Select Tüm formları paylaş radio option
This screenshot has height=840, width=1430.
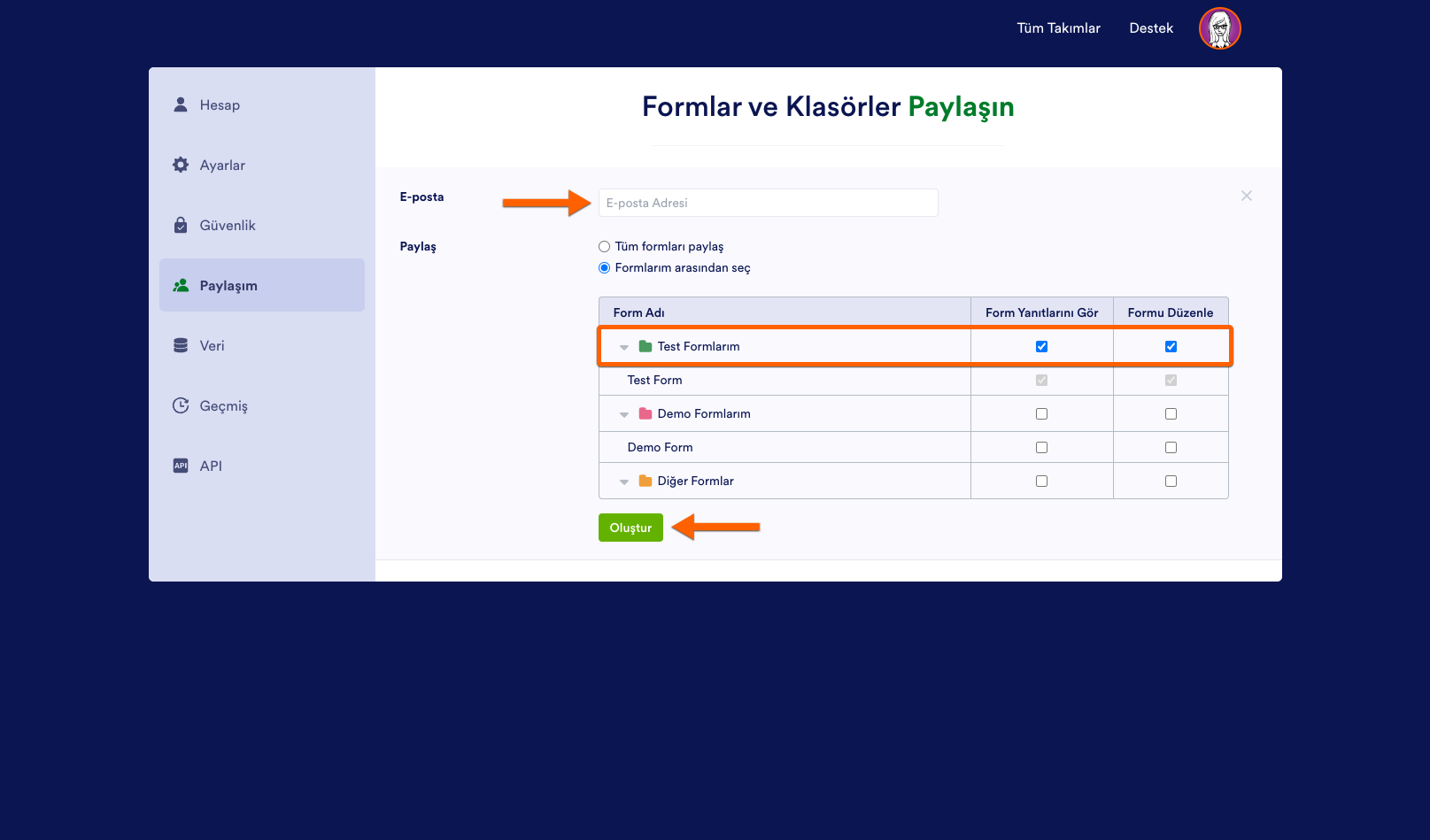(x=604, y=247)
